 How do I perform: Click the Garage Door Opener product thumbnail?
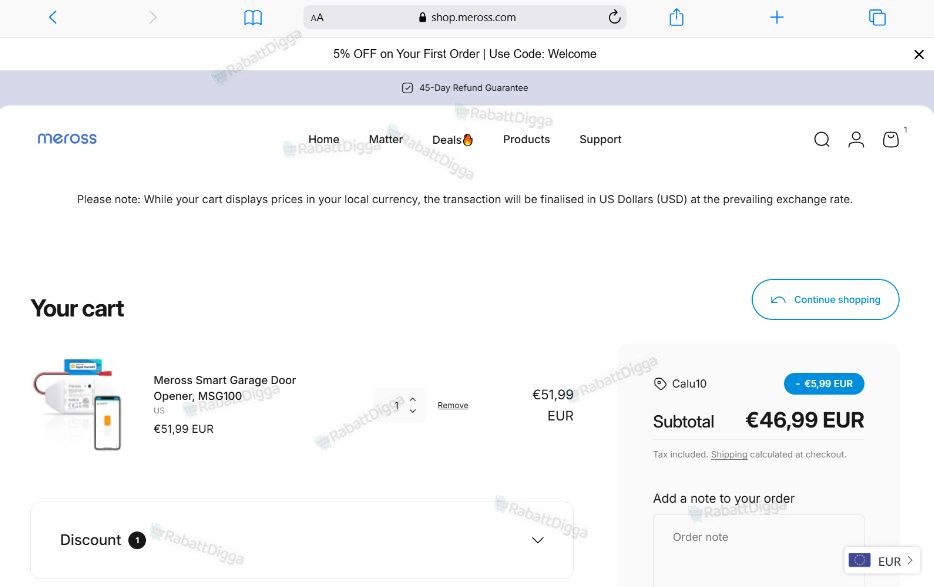[x=77, y=405]
